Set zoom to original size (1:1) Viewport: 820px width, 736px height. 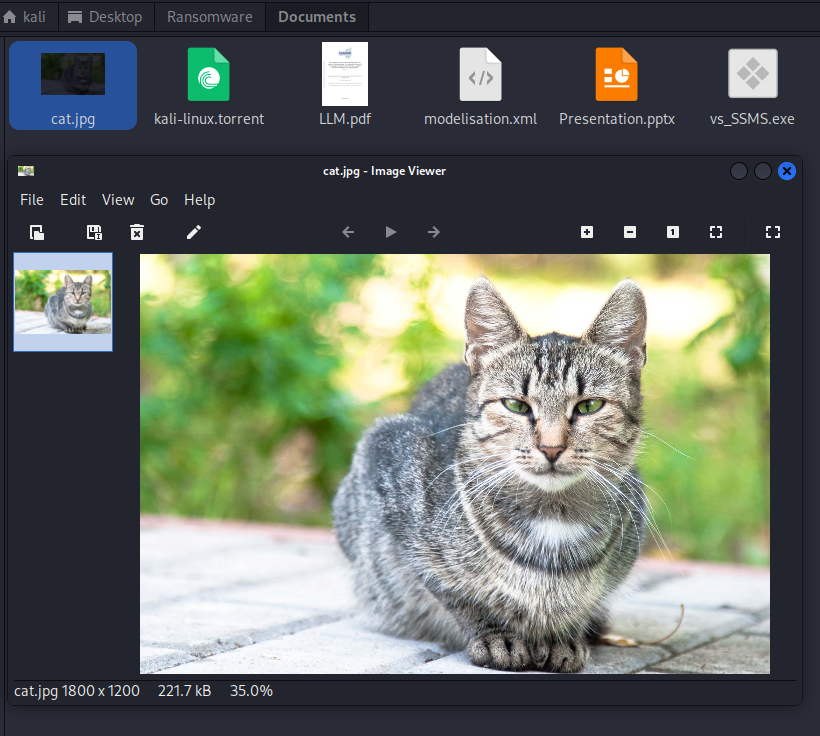pyautogui.click(x=673, y=232)
